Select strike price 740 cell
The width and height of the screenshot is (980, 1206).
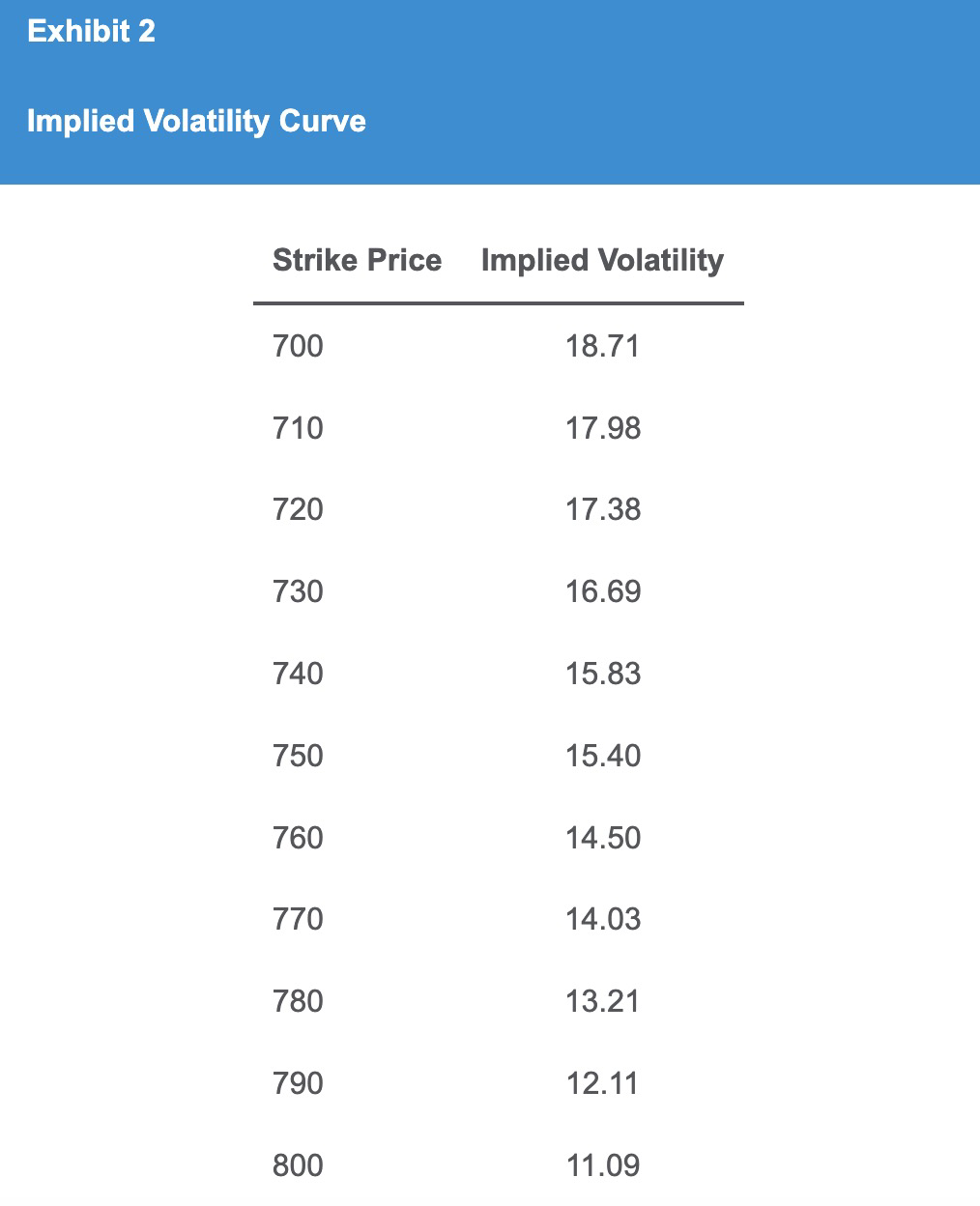[x=298, y=674]
